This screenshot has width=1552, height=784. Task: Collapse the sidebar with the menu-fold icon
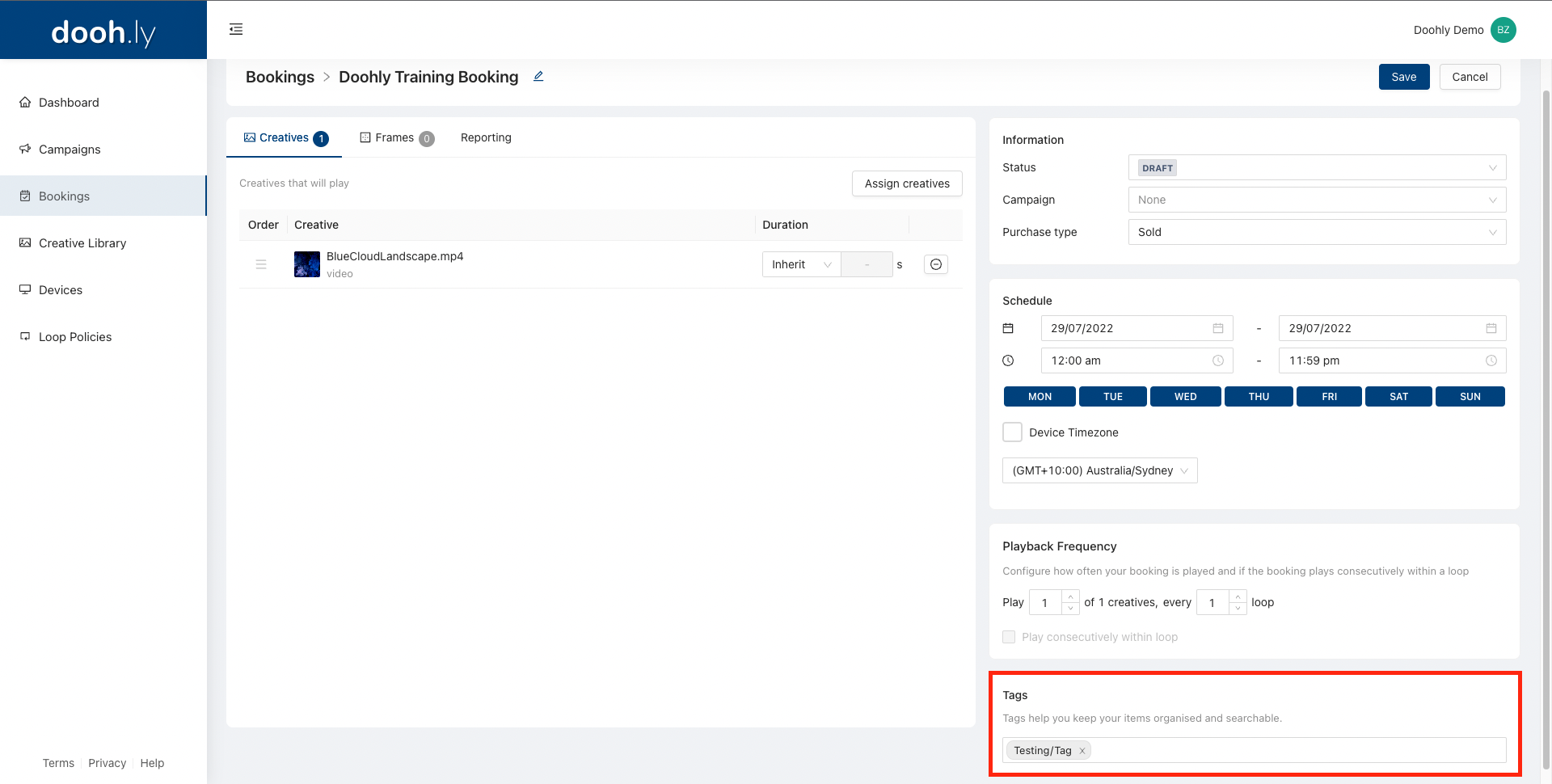[x=236, y=29]
